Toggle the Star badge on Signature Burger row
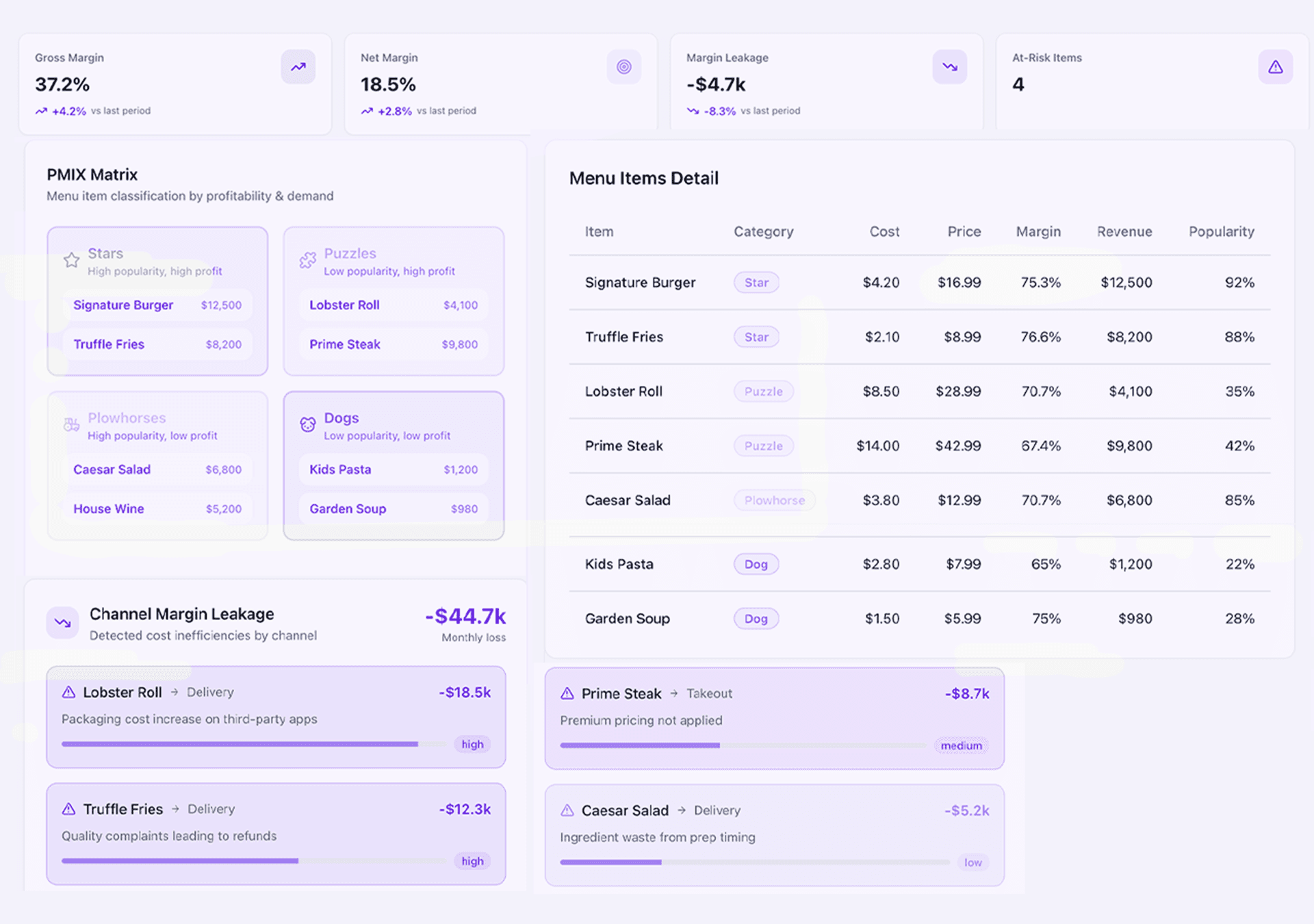The image size is (1314, 924). [x=756, y=282]
